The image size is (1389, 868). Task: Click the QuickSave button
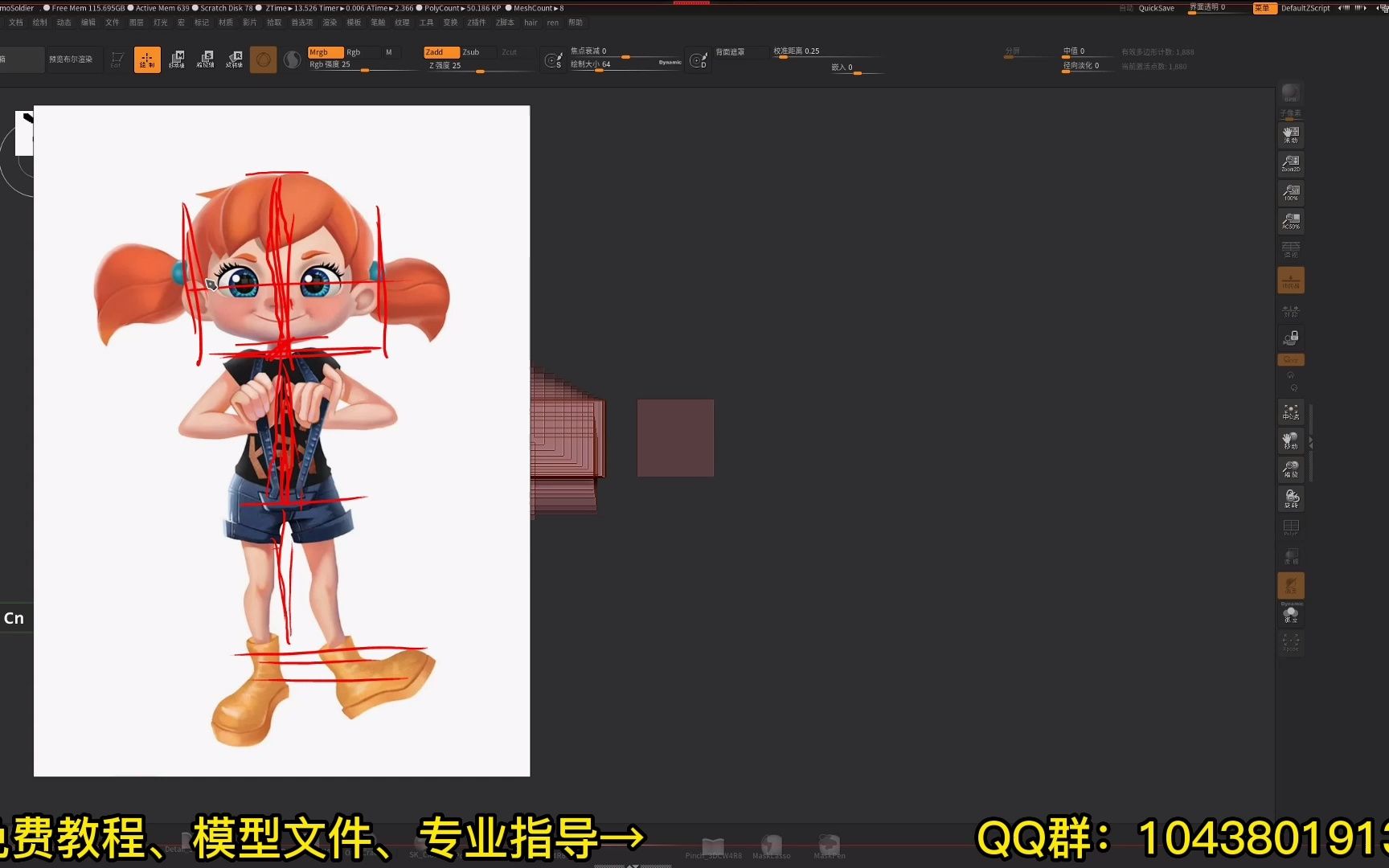click(x=1156, y=8)
